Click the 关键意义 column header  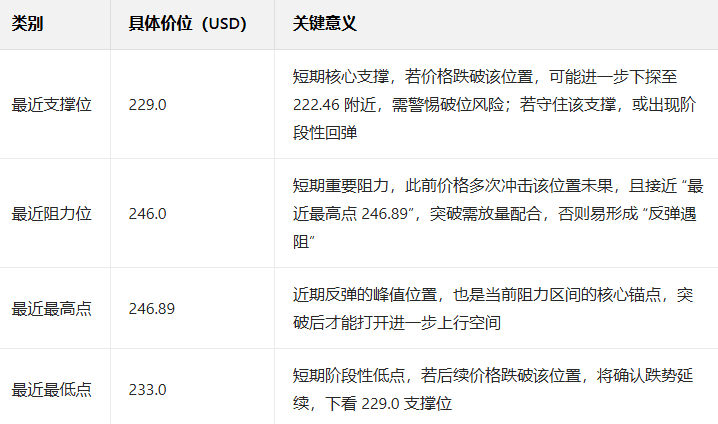[x=496, y=24]
